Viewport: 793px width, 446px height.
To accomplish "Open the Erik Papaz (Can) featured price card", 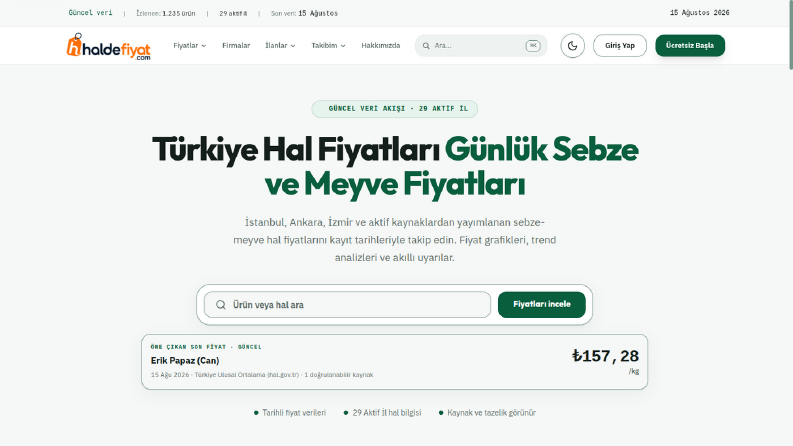I will click(x=394, y=362).
